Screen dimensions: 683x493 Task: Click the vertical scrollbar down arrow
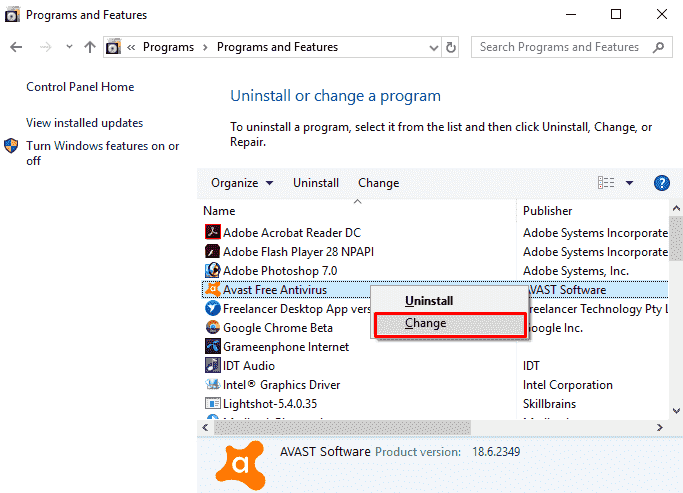(x=676, y=410)
